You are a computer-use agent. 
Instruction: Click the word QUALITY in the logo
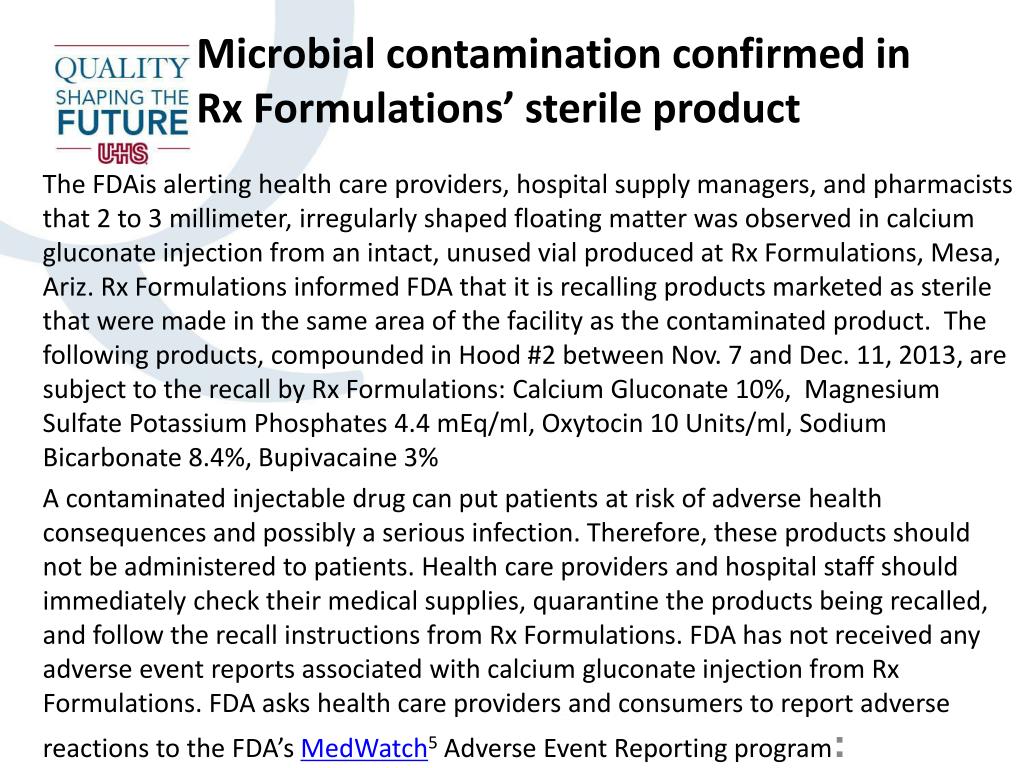pos(122,69)
